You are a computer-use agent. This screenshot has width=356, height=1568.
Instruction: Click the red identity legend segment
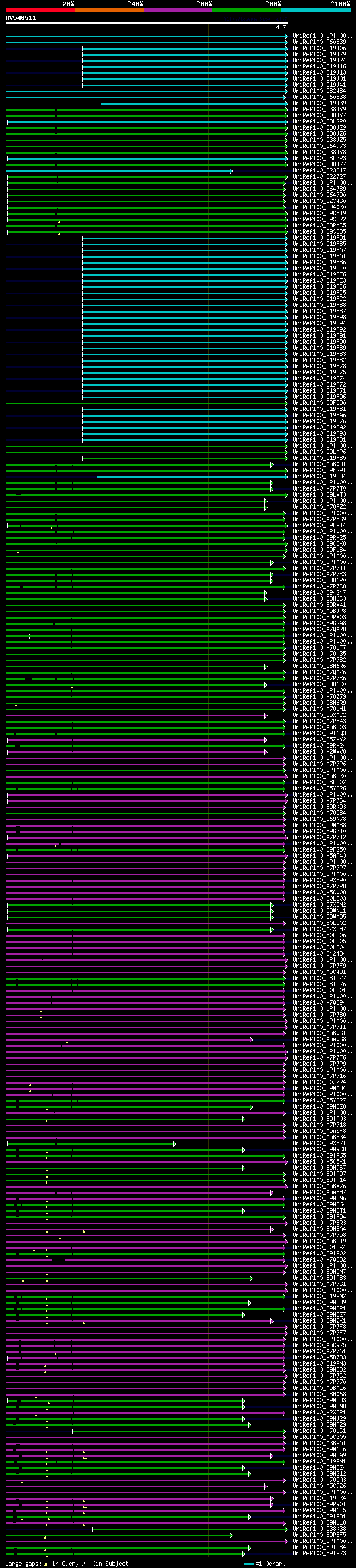pos(39,11)
